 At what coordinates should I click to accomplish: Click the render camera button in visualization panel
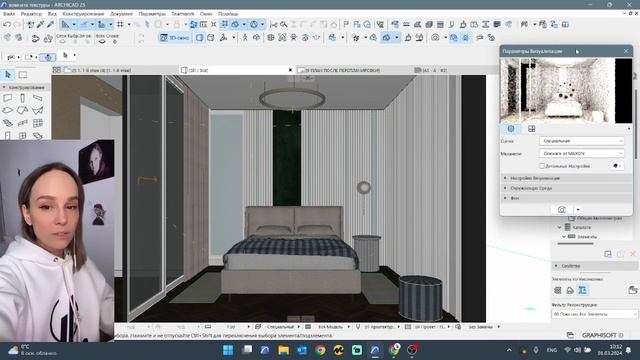click(x=562, y=209)
